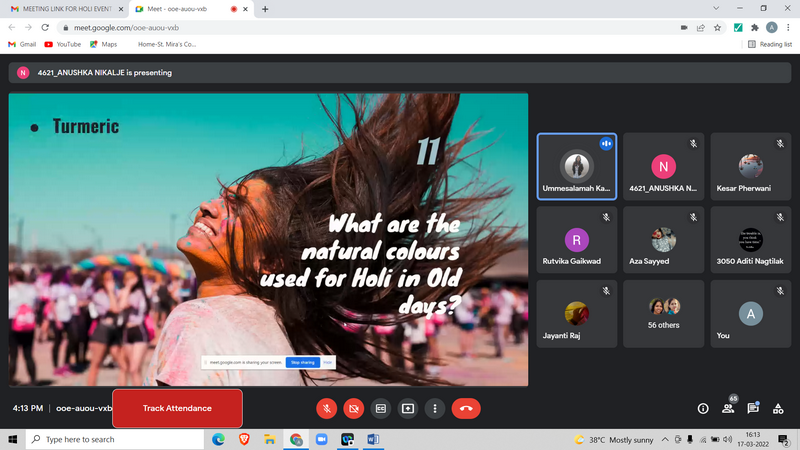Image resolution: width=800 pixels, height=450 pixels.
Task: Select 4621_ANUSHKA N... participant tile
Action: [663, 166]
